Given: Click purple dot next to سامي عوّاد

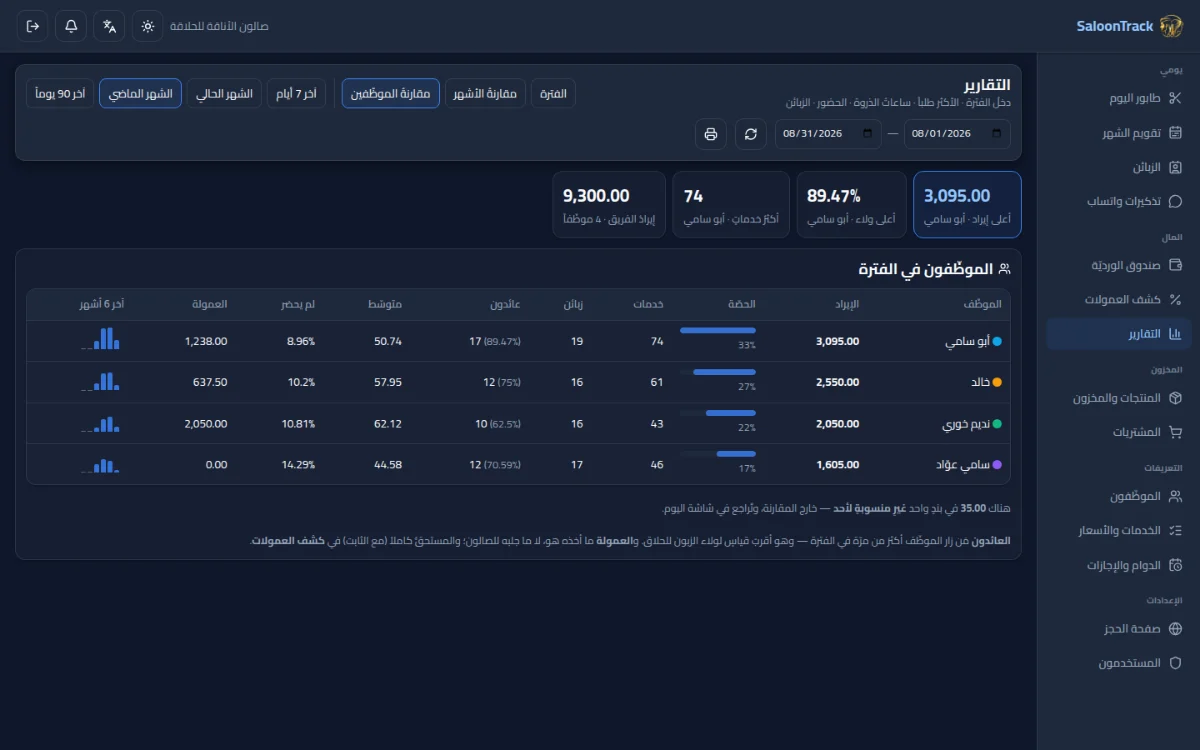Looking at the screenshot, I should (x=996, y=465).
